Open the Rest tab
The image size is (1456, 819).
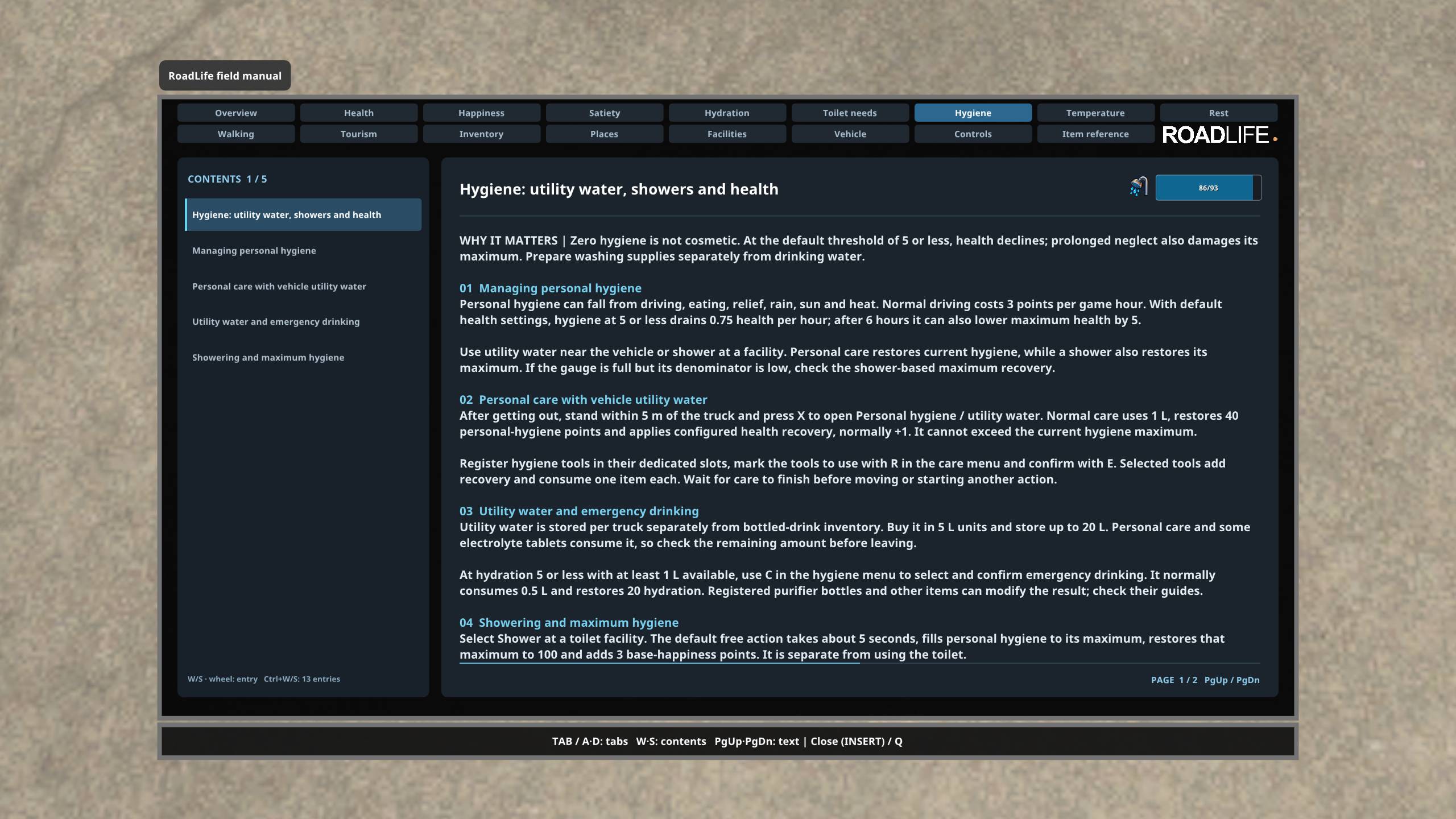click(x=1219, y=113)
